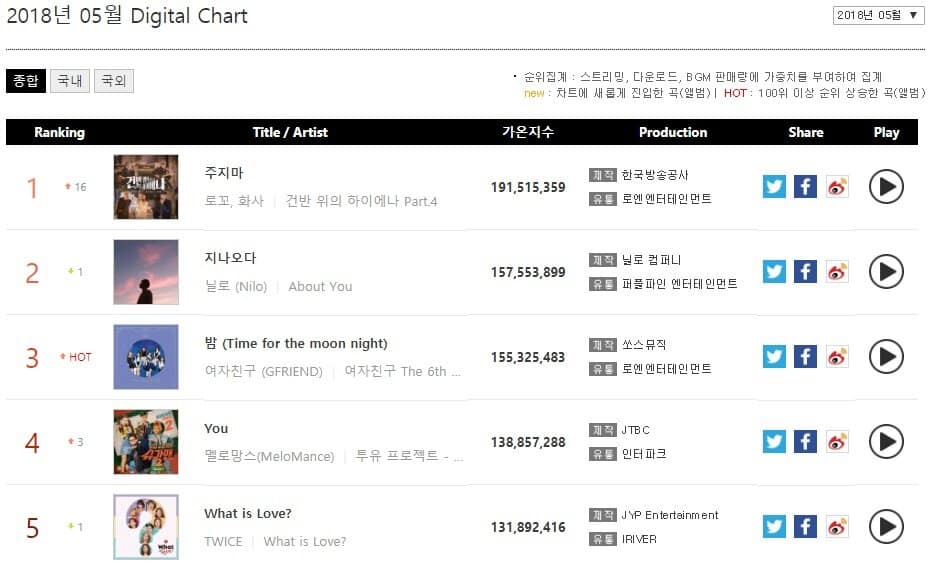
Task: Switch to the 국내 tab
Action: click(70, 81)
